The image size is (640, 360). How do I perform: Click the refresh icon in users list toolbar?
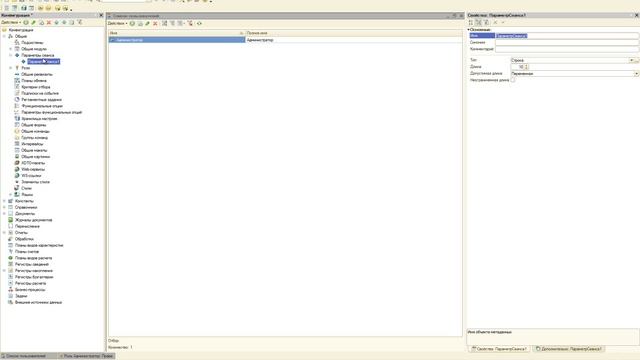point(200,24)
